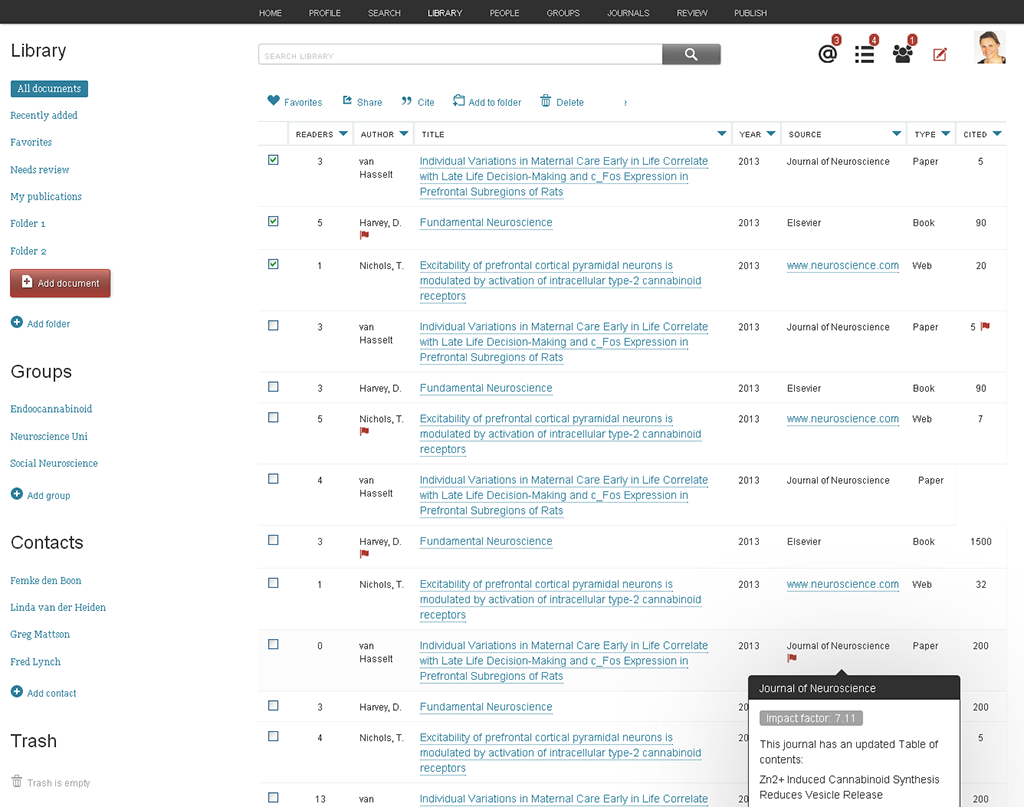
Task: Open www.neuroscience.com link cited 20 row
Action: point(842,265)
